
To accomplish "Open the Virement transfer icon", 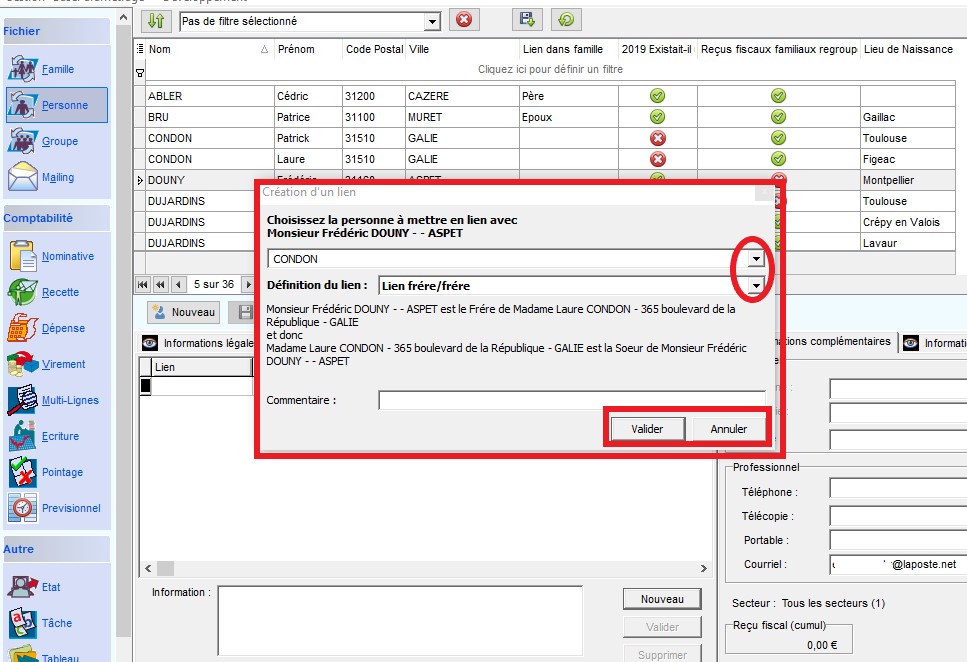I will [x=23, y=364].
